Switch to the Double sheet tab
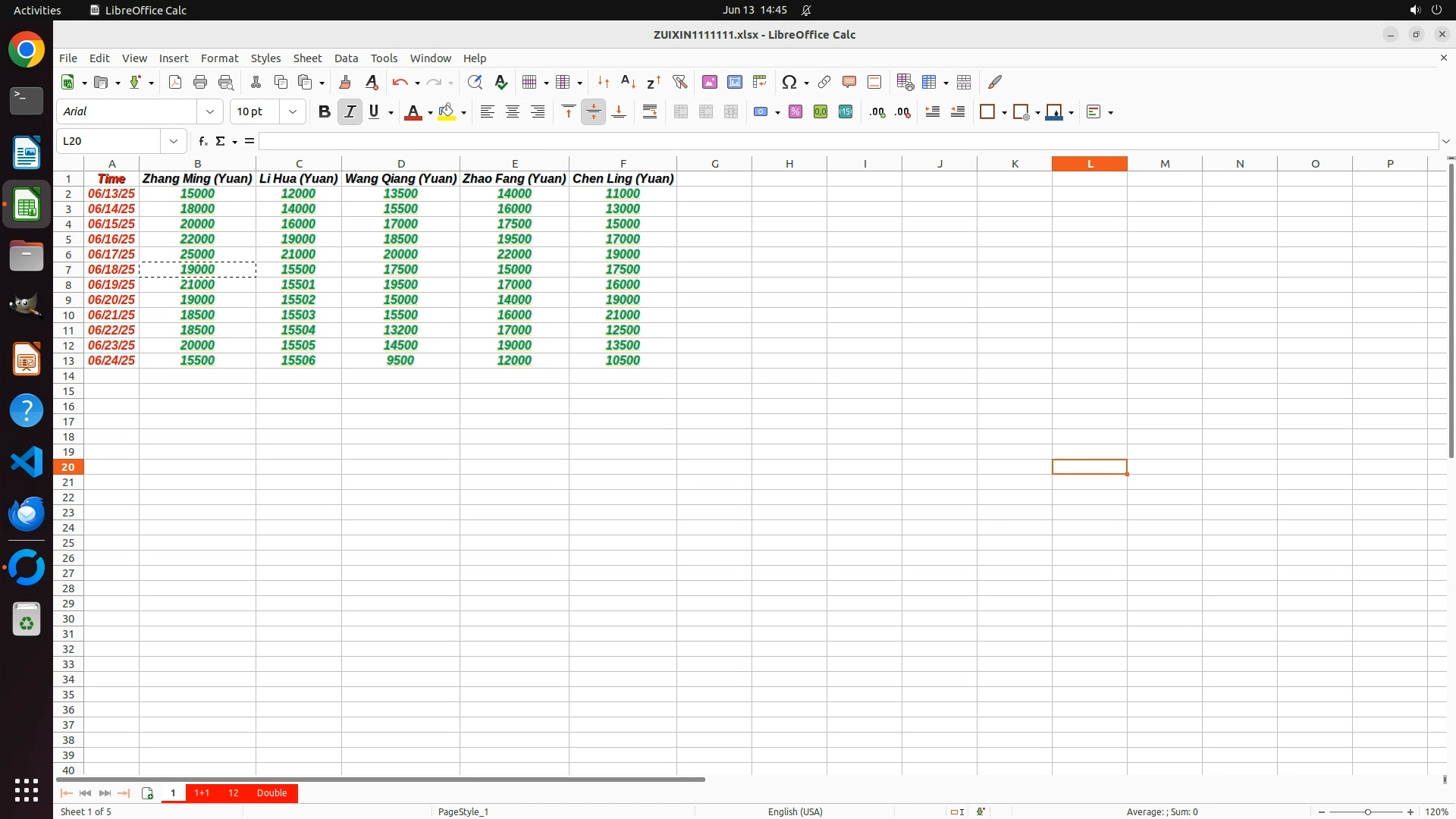This screenshot has width=1456, height=819. pyautogui.click(x=271, y=792)
